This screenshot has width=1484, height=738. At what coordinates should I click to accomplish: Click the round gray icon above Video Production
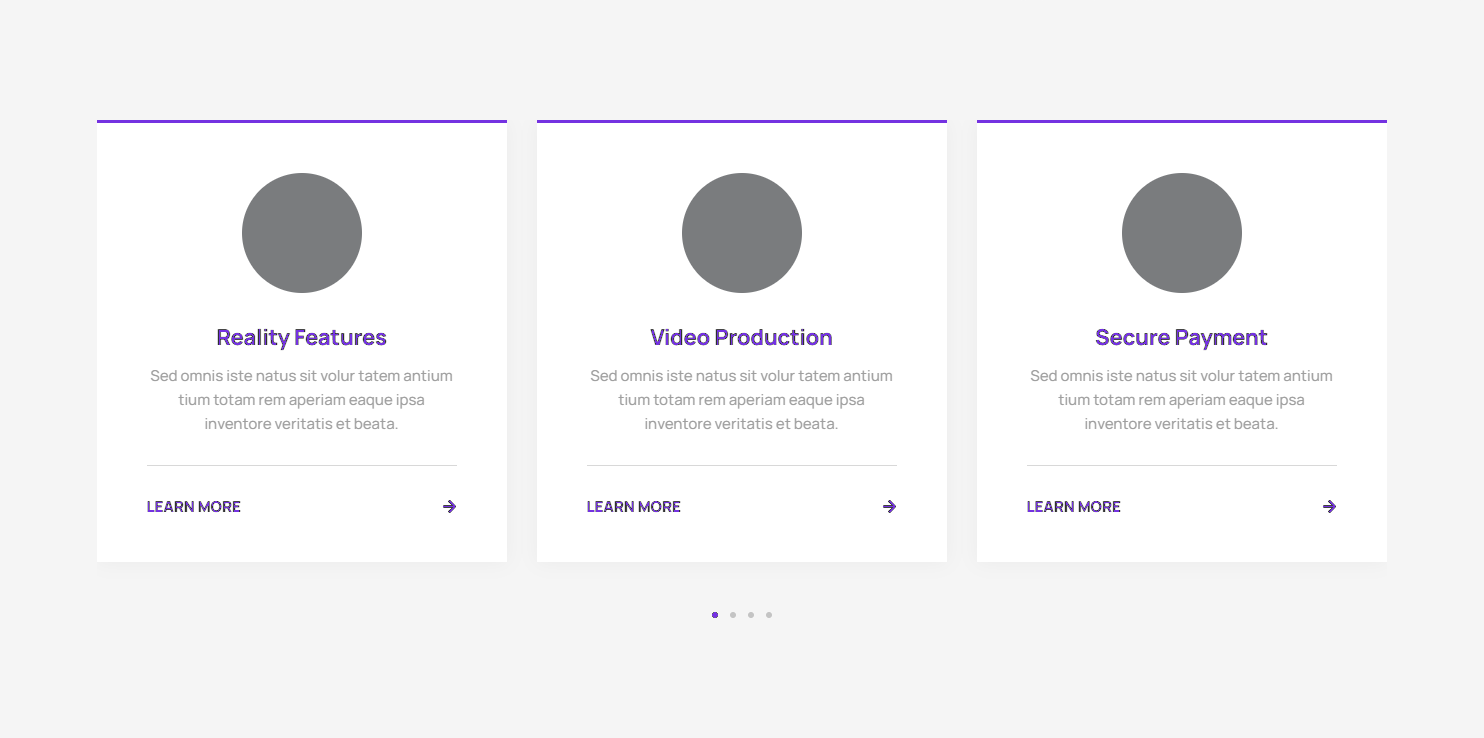pyautogui.click(x=742, y=233)
